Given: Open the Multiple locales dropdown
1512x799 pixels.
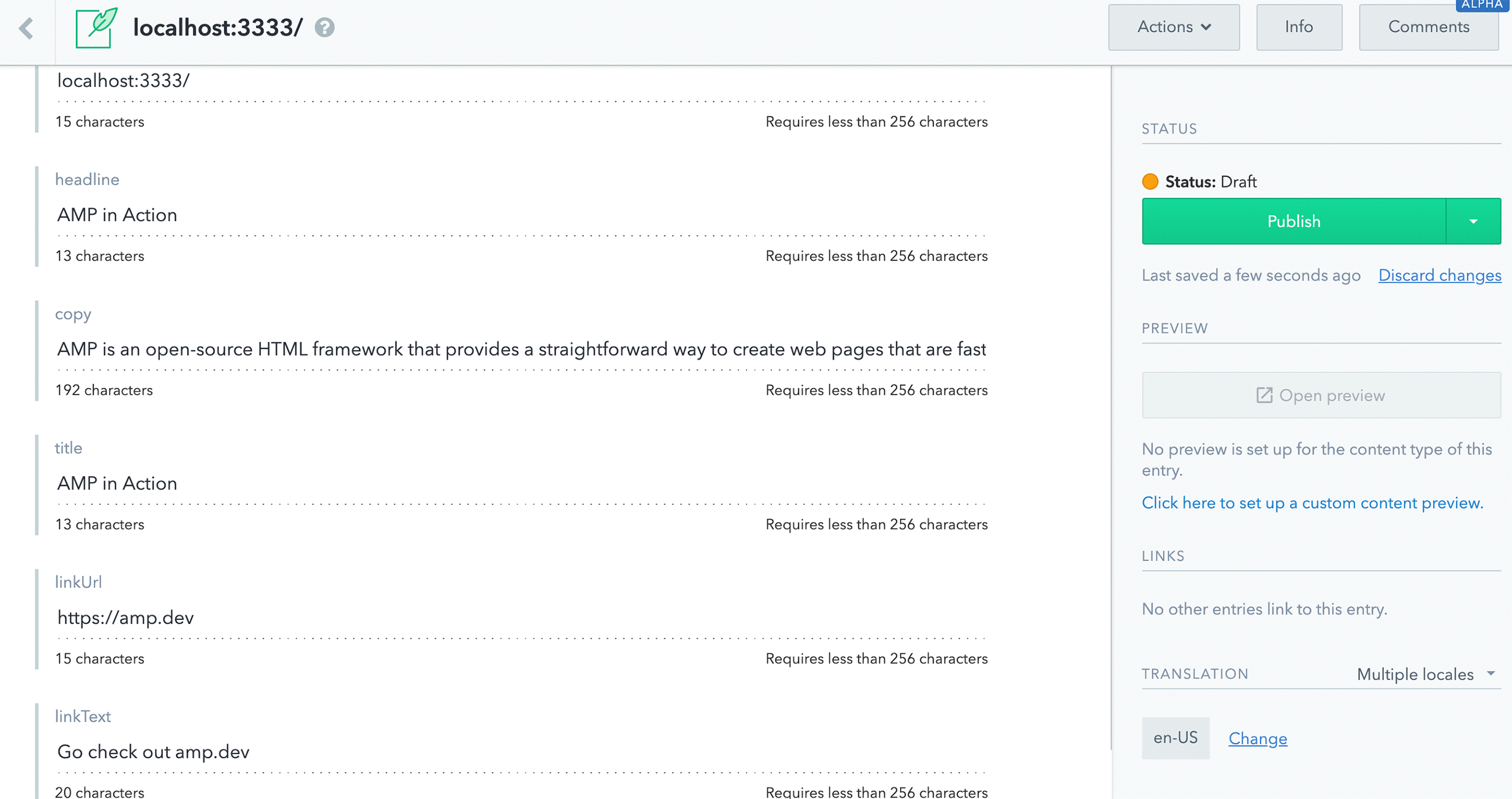Looking at the screenshot, I should (1426, 674).
